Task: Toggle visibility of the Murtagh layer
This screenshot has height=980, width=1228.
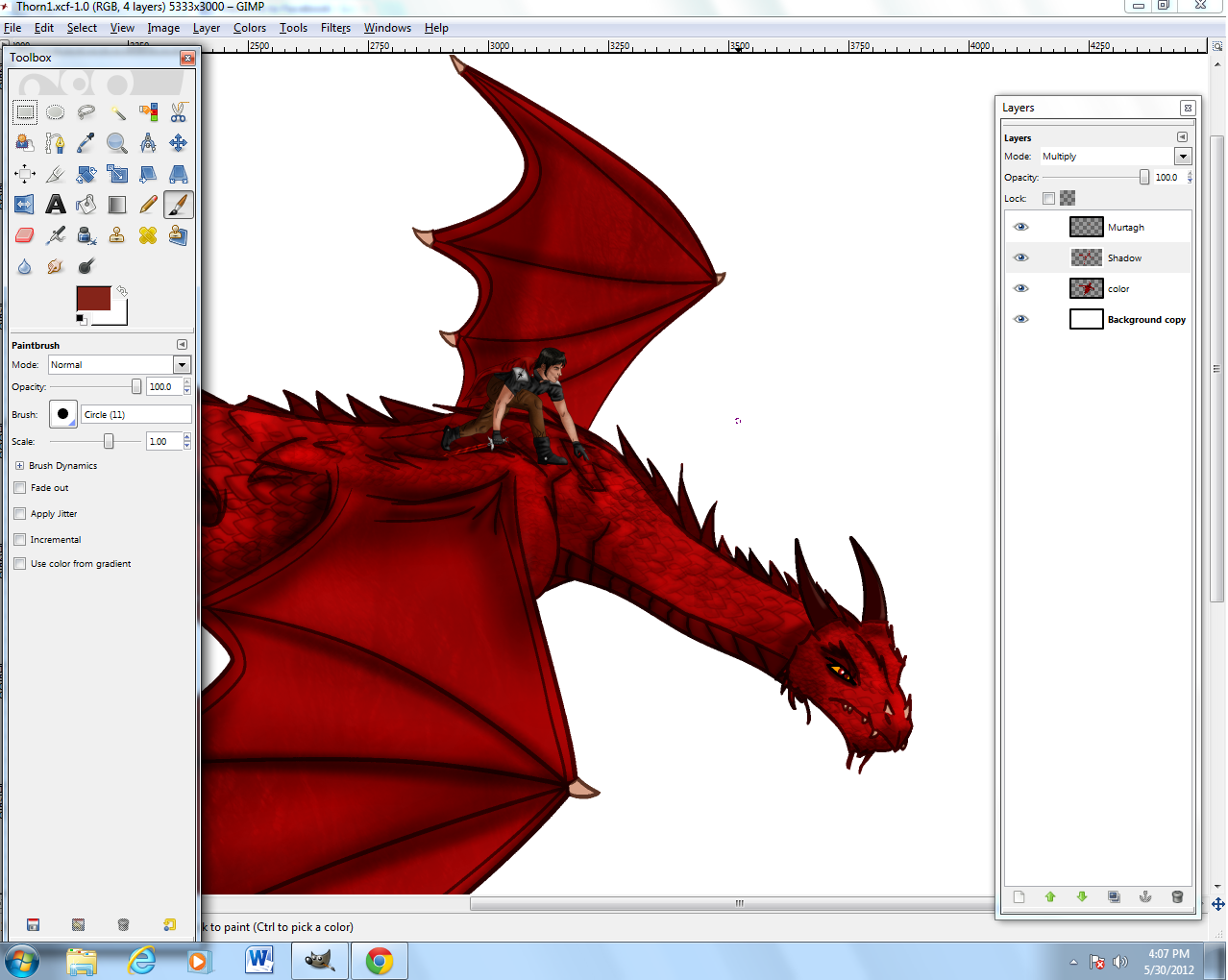Action: 1021,227
